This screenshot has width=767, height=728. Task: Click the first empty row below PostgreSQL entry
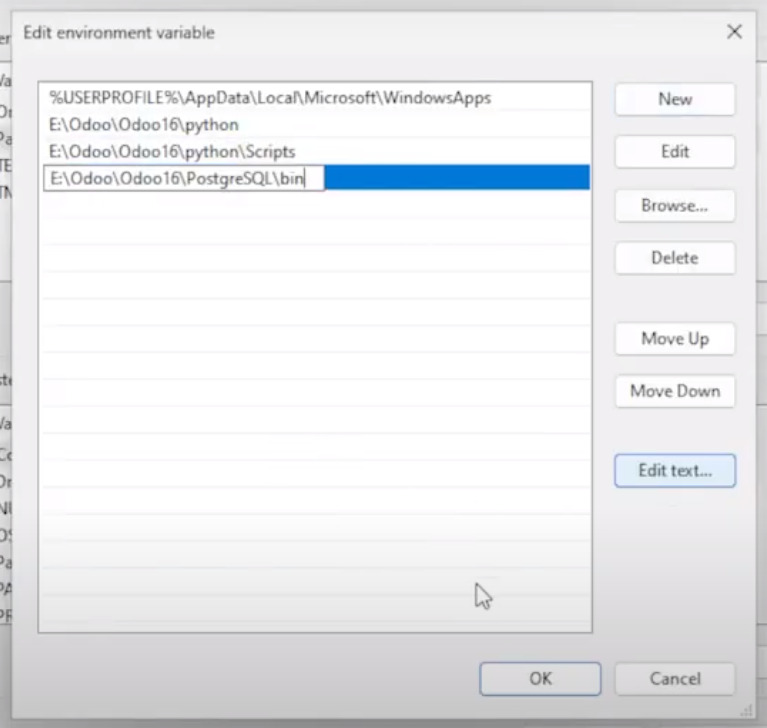point(314,205)
